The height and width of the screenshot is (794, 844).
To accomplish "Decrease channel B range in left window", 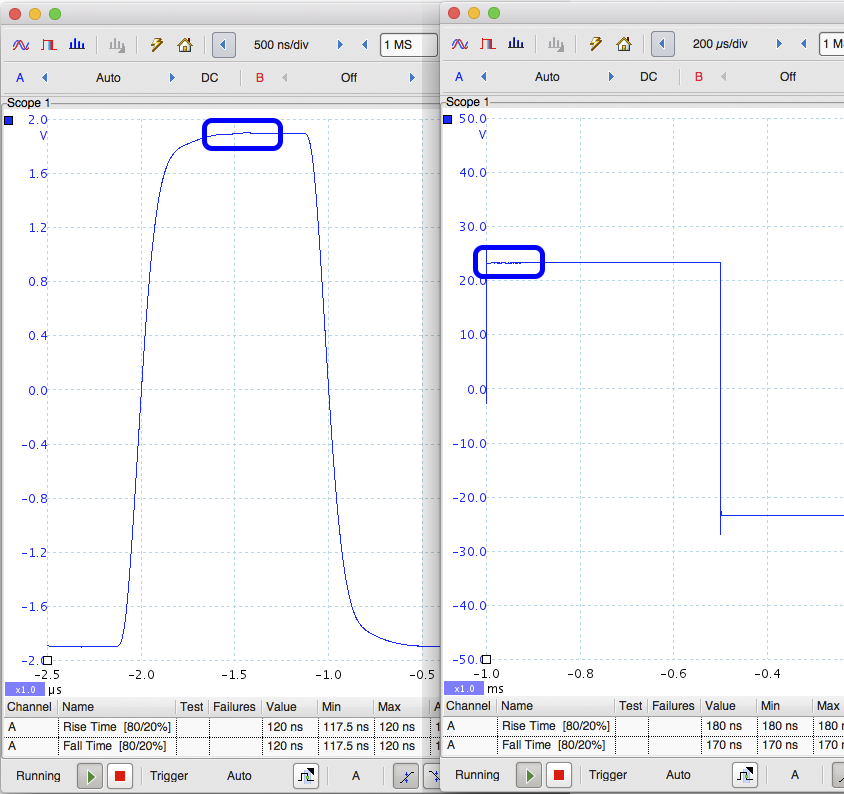I will coord(285,78).
